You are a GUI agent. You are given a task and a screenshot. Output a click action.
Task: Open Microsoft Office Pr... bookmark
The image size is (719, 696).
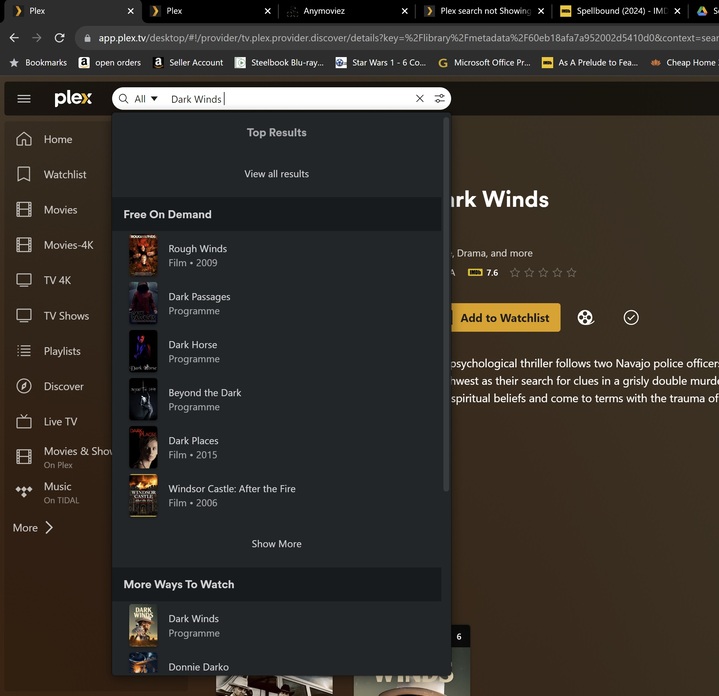pos(484,62)
